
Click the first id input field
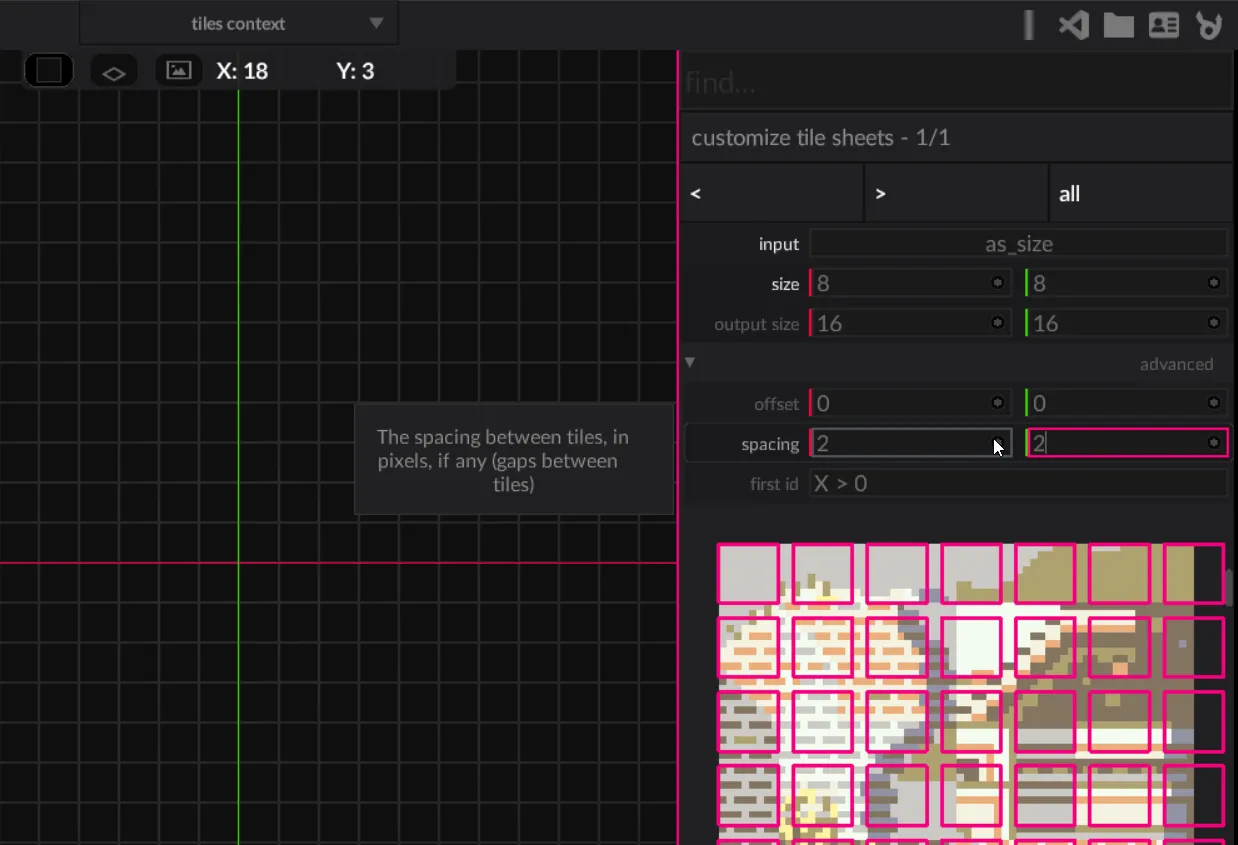1018,484
